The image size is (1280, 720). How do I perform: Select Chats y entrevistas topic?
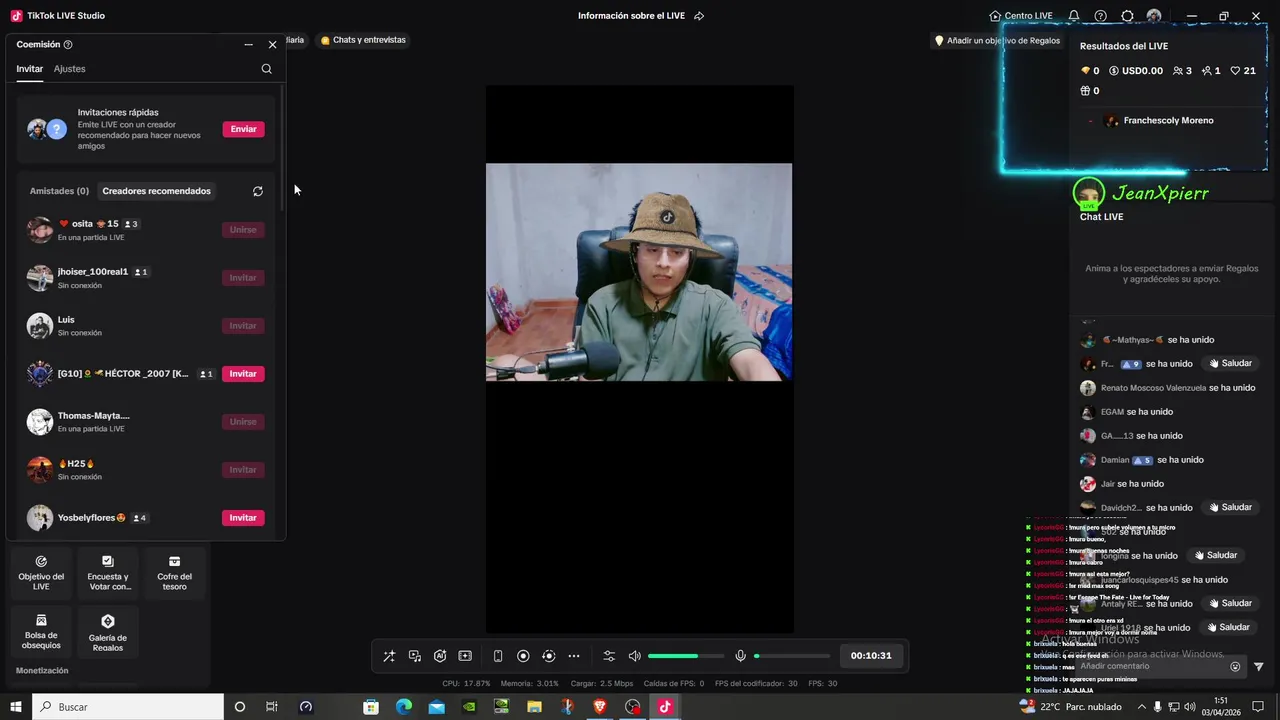[x=363, y=40]
